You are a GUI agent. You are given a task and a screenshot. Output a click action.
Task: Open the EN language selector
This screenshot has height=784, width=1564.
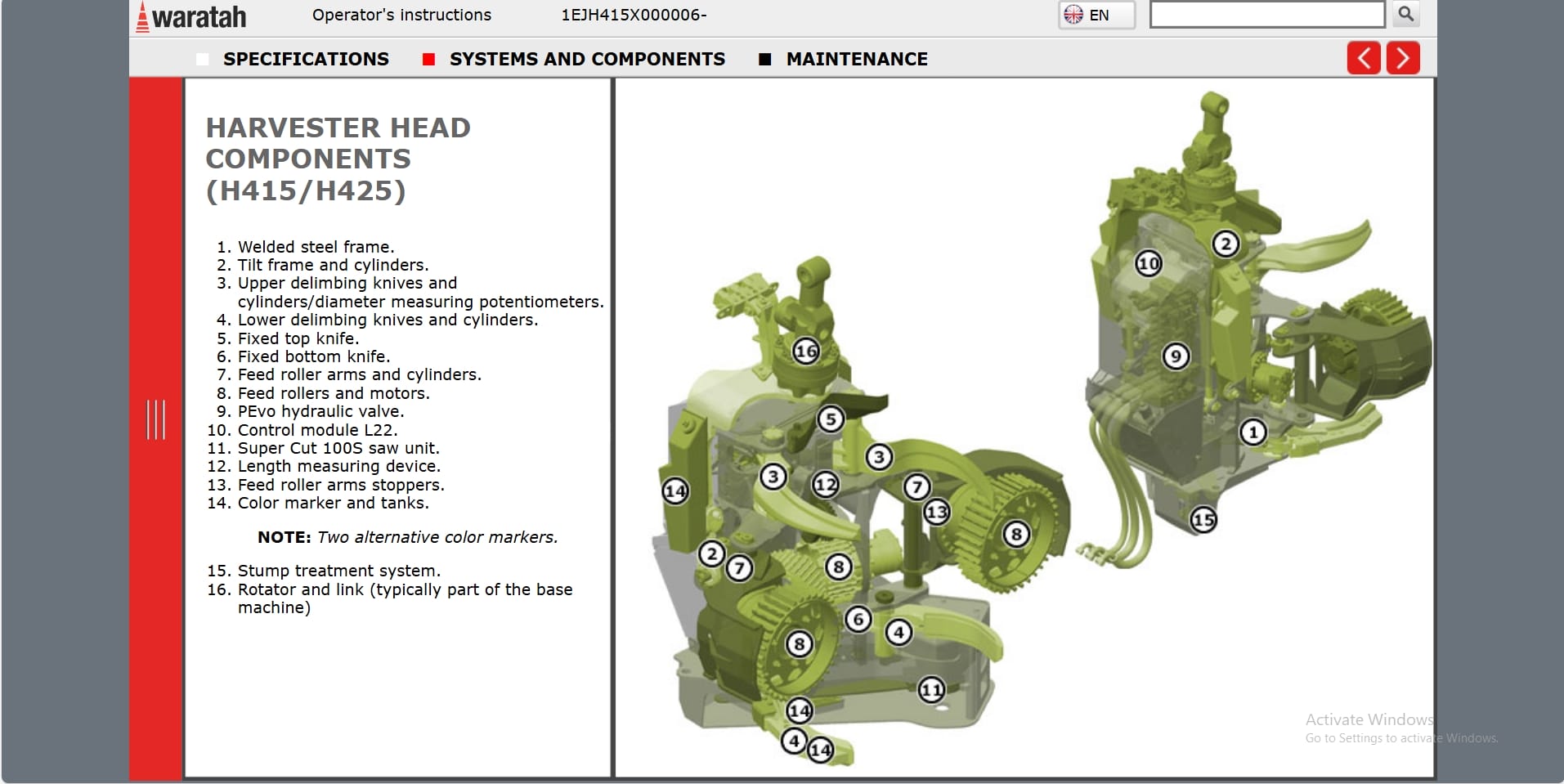click(1096, 15)
